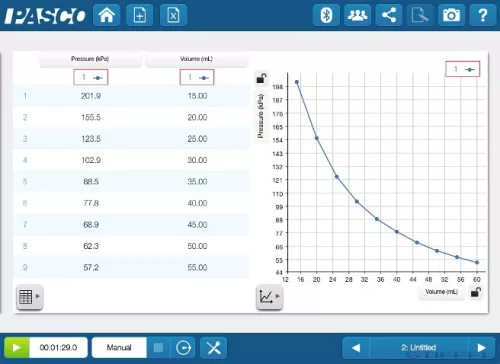Click graph data point at volume 15

(297, 82)
